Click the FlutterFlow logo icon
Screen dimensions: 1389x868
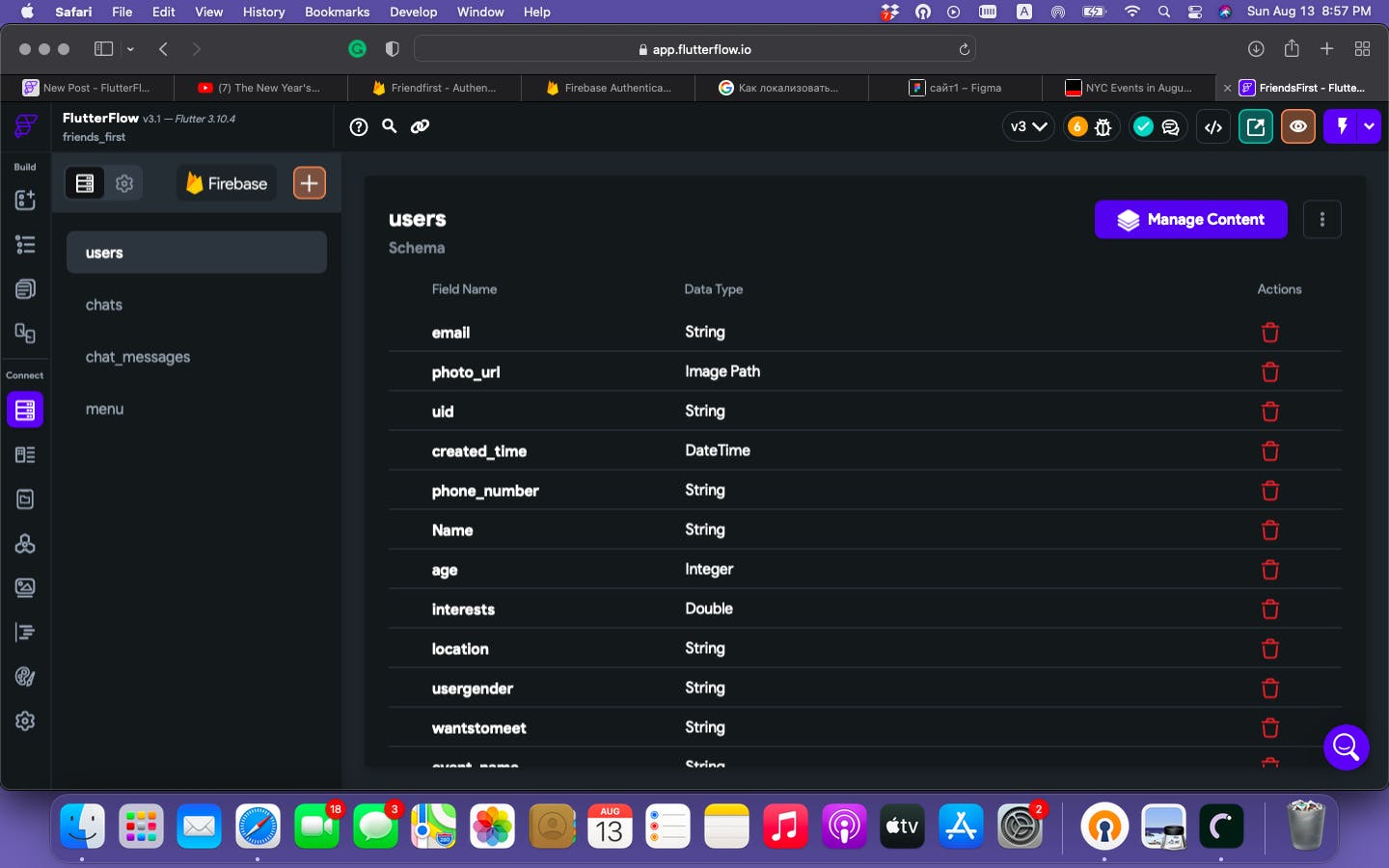coord(25,126)
